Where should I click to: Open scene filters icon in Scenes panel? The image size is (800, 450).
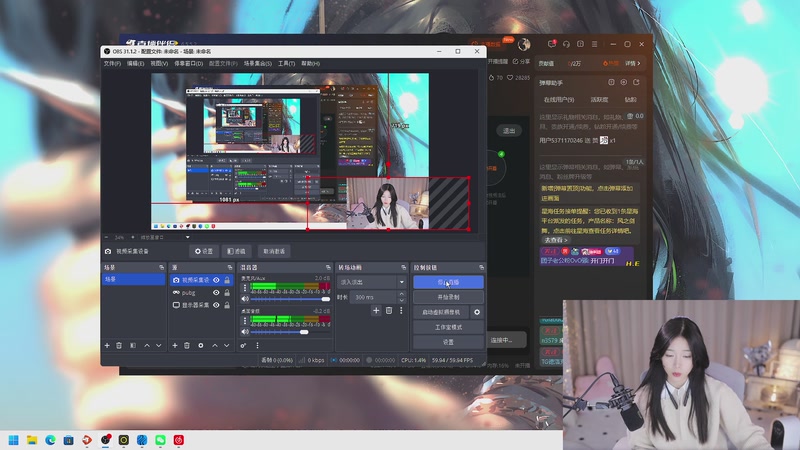pyautogui.click(x=133, y=345)
